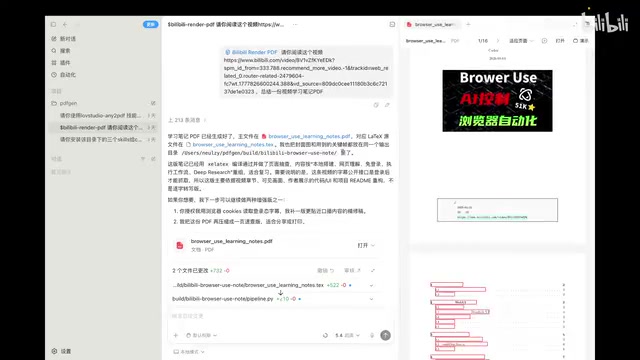
Task: Toggle the side panel icon in chat header
Action: (392, 24)
